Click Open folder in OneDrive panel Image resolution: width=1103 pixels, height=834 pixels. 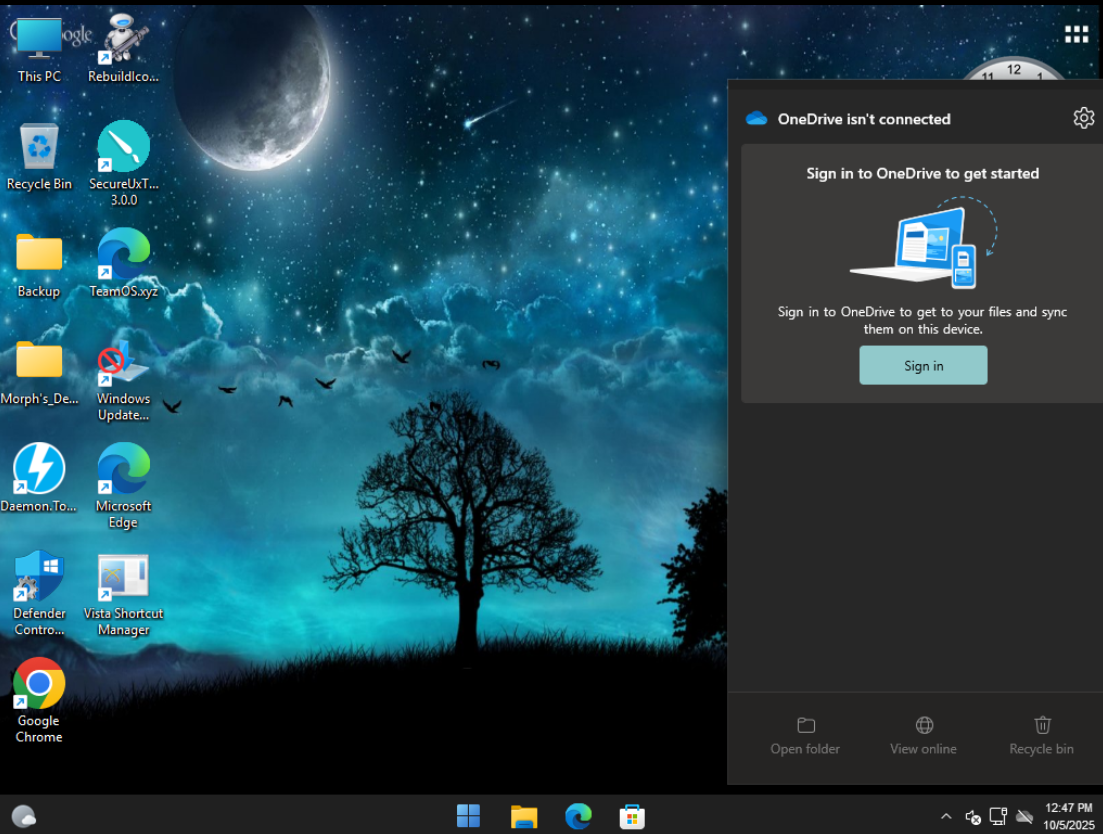[805, 735]
